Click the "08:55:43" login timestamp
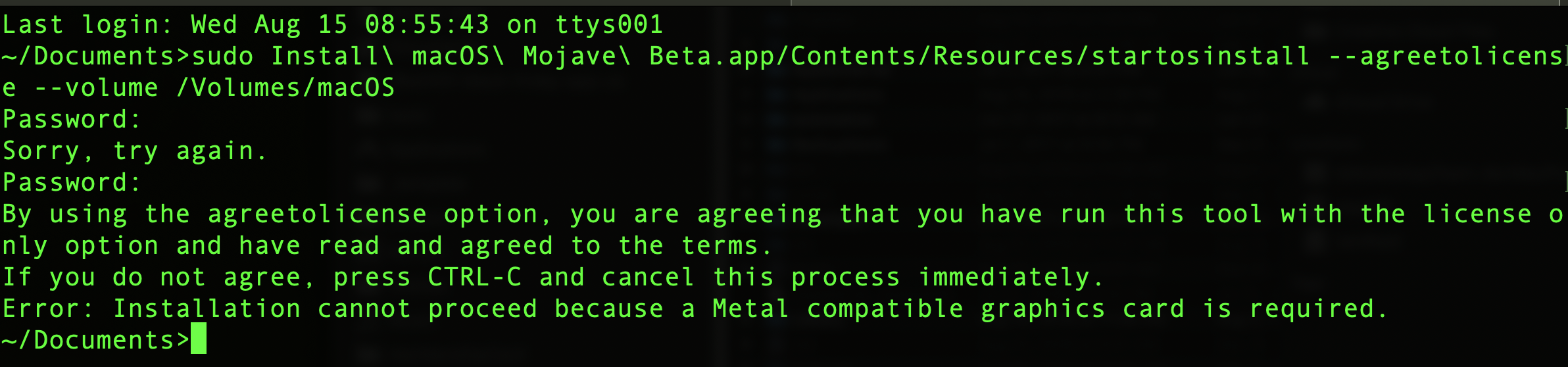1568x367 pixels. (x=427, y=25)
